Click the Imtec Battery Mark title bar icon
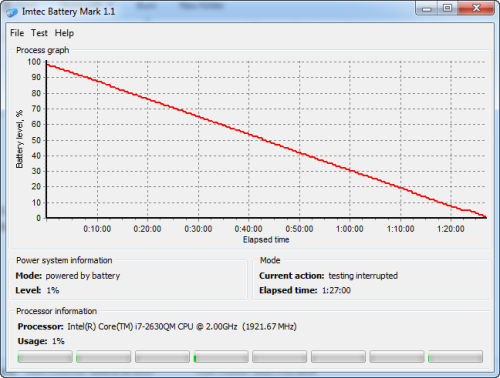 click(12, 12)
